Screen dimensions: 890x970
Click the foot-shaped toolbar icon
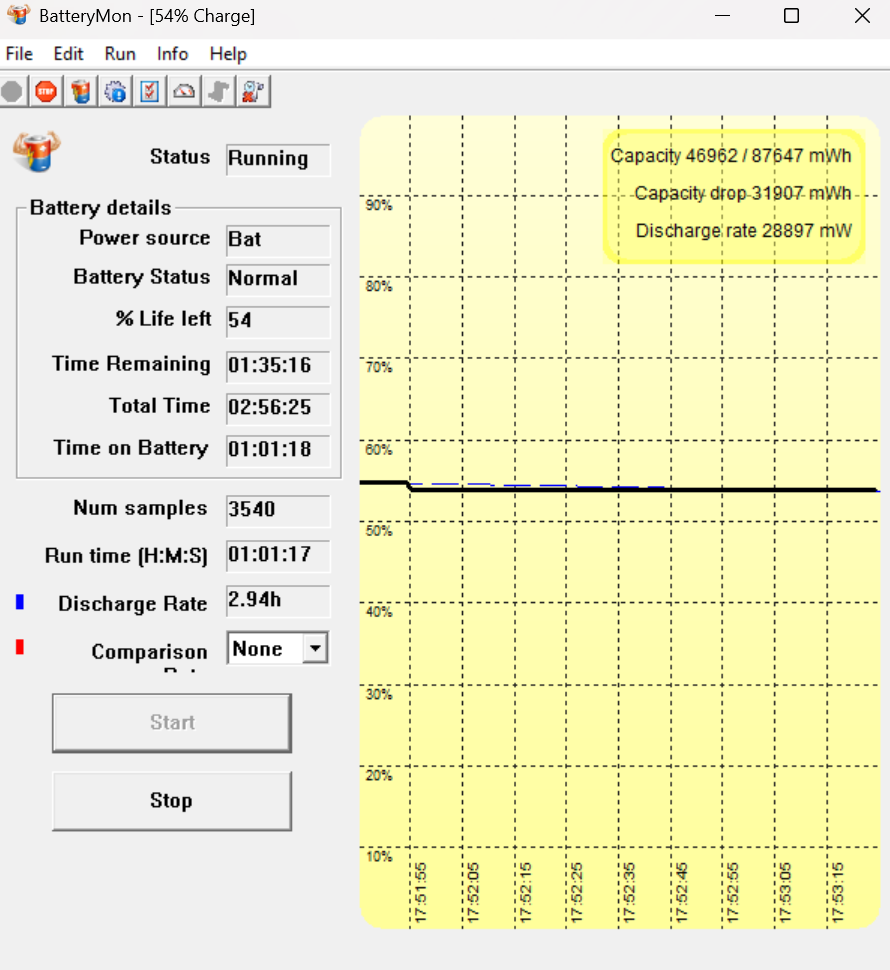pos(218,91)
